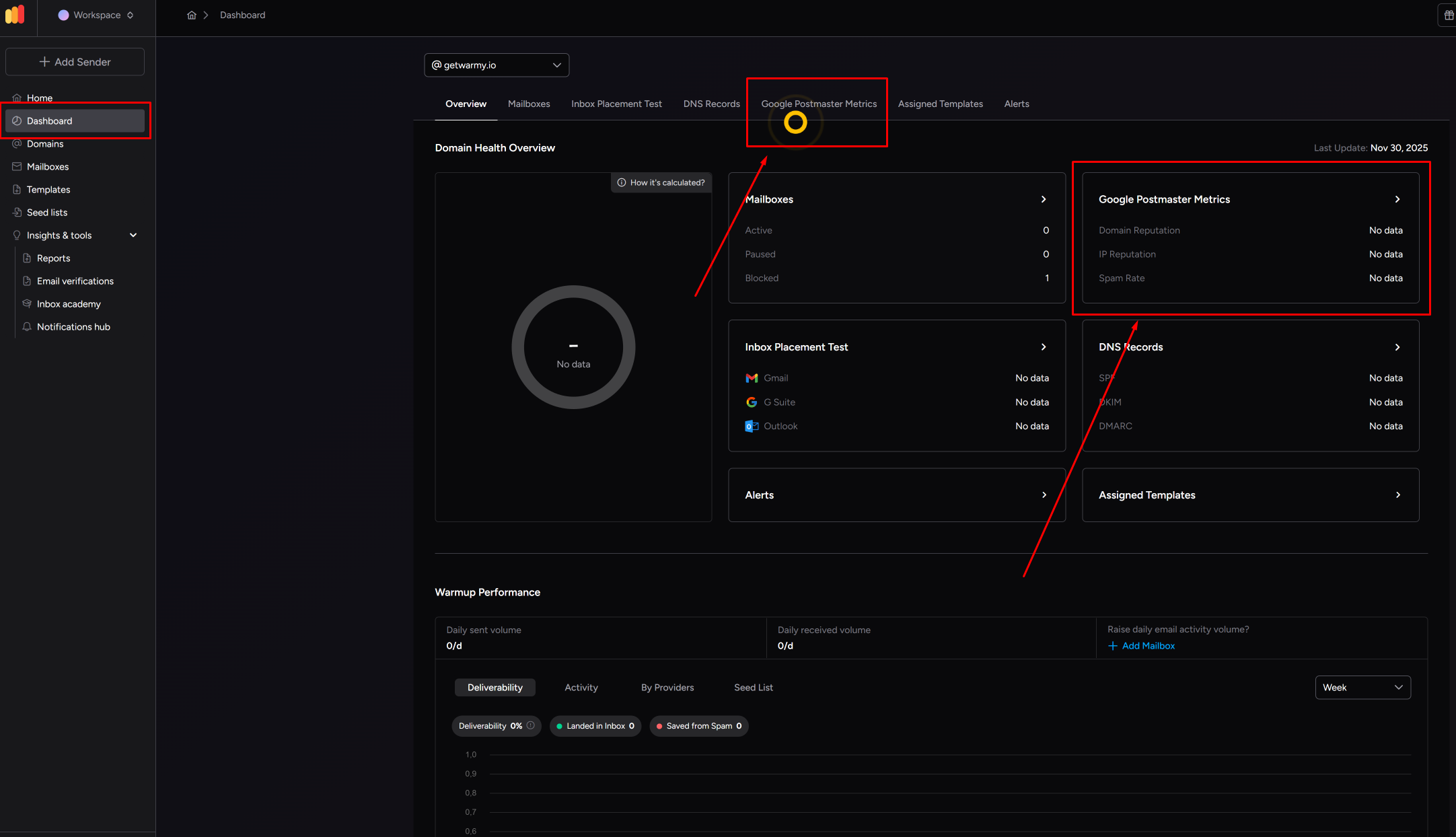The width and height of the screenshot is (1456, 837).
Task: Click the Warmy logo icon
Action: [x=15, y=15]
